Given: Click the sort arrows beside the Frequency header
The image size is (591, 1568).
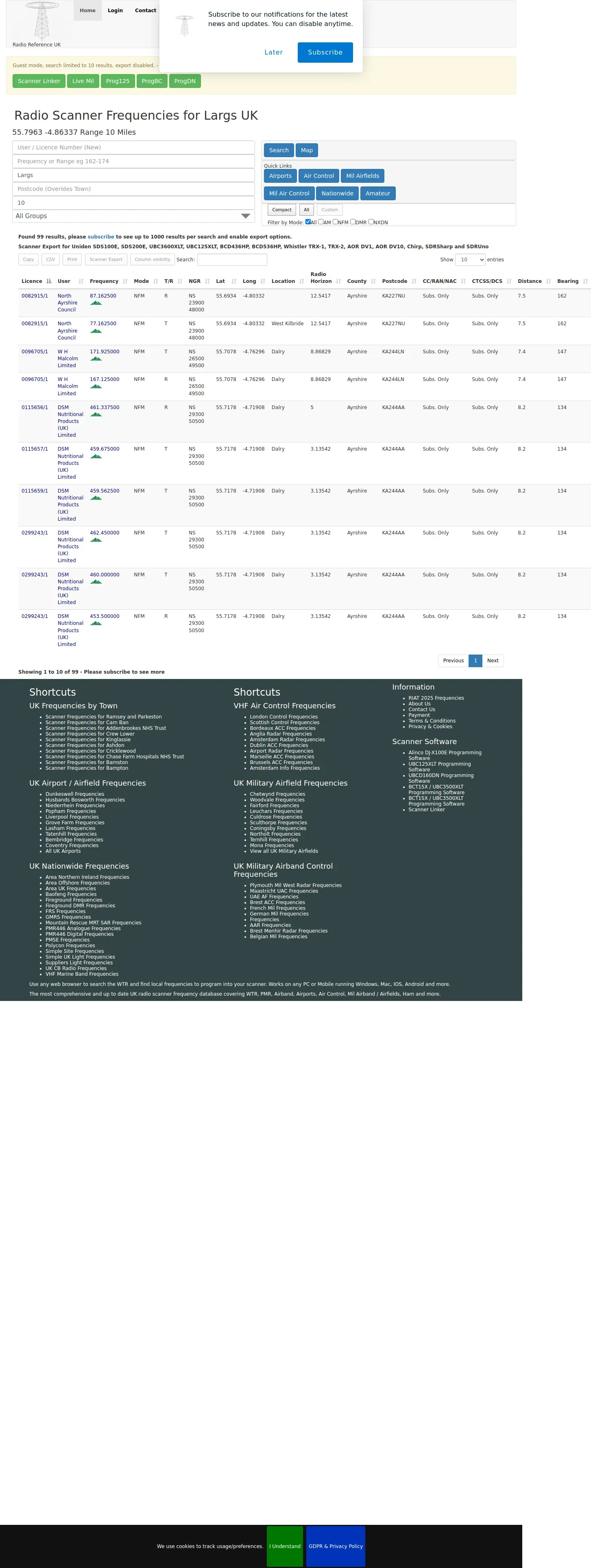Looking at the screenshot, I should 125,281.
